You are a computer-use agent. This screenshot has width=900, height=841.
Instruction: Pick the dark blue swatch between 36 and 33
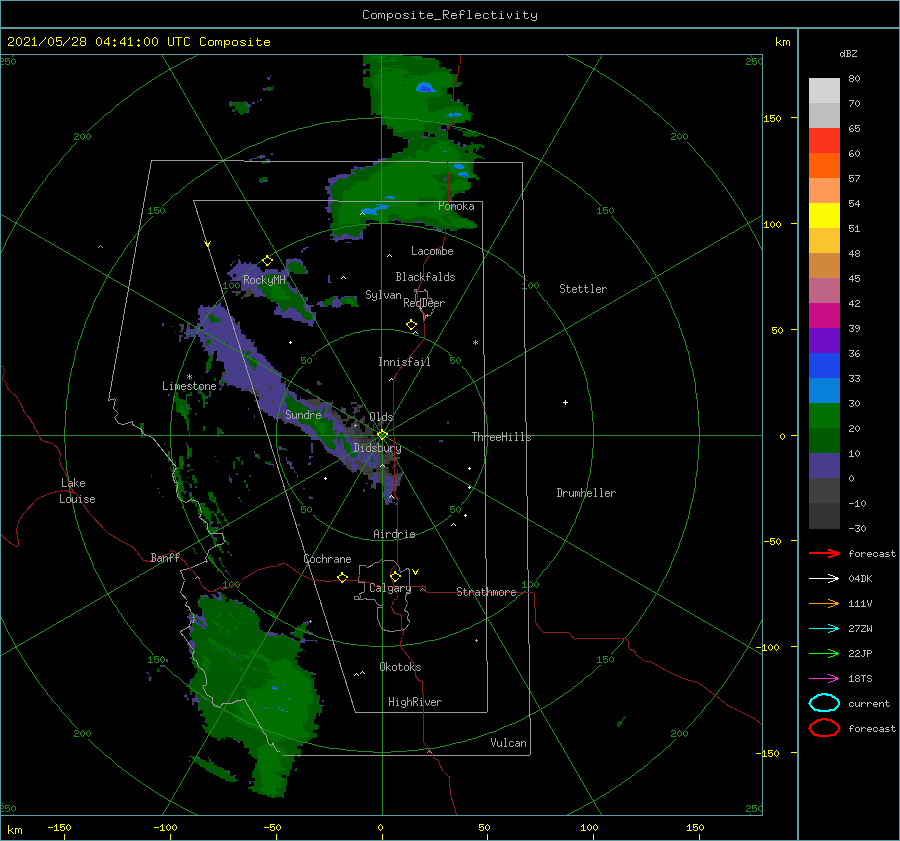(x=824, y=366)
